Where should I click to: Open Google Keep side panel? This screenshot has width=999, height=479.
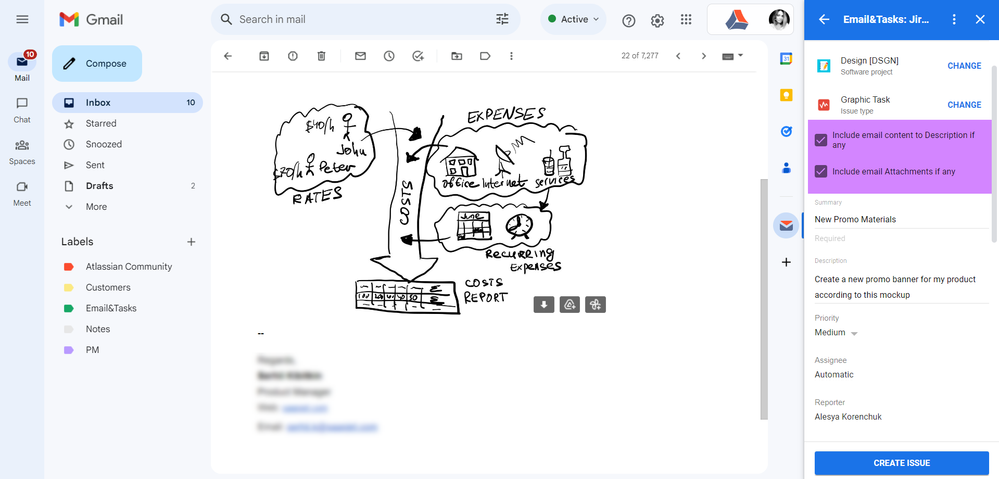(x=786, y=95)
